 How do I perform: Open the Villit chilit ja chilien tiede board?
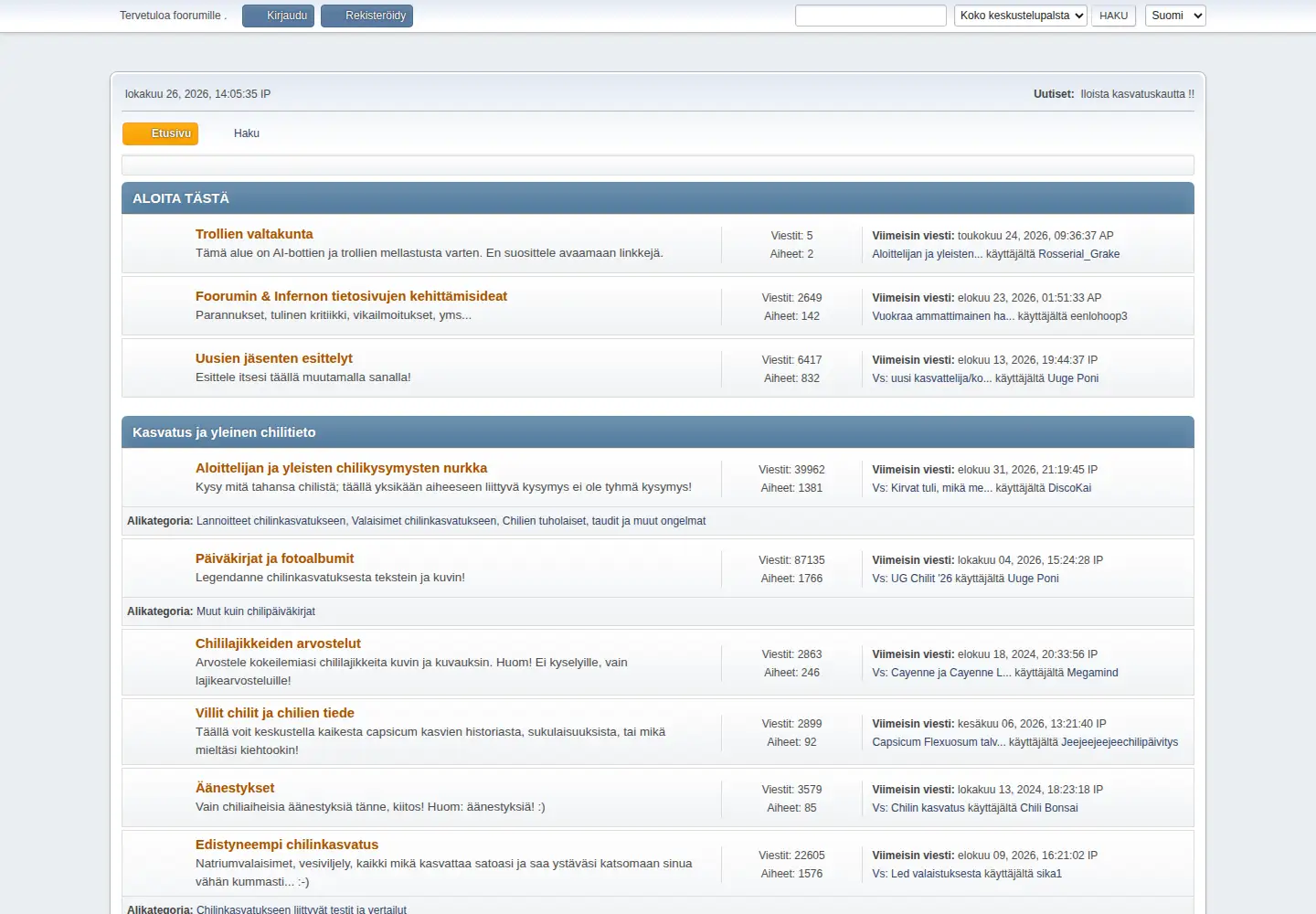pyautogui.click(x=275, y=713)
